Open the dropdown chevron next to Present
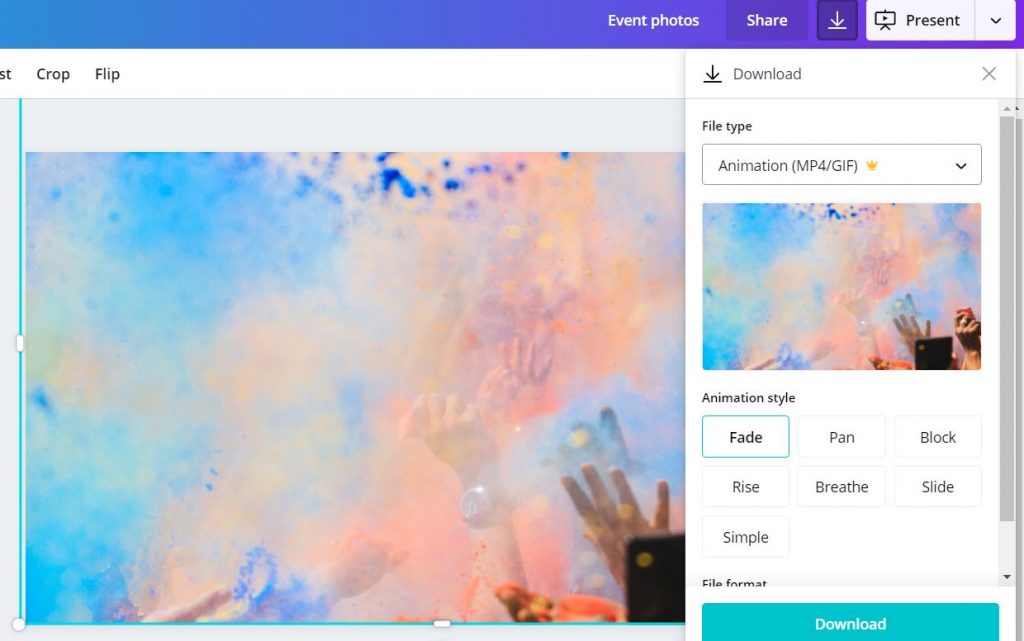Image resolution: width=1024 pixels, height=641 pixels. tap(995, 20)
